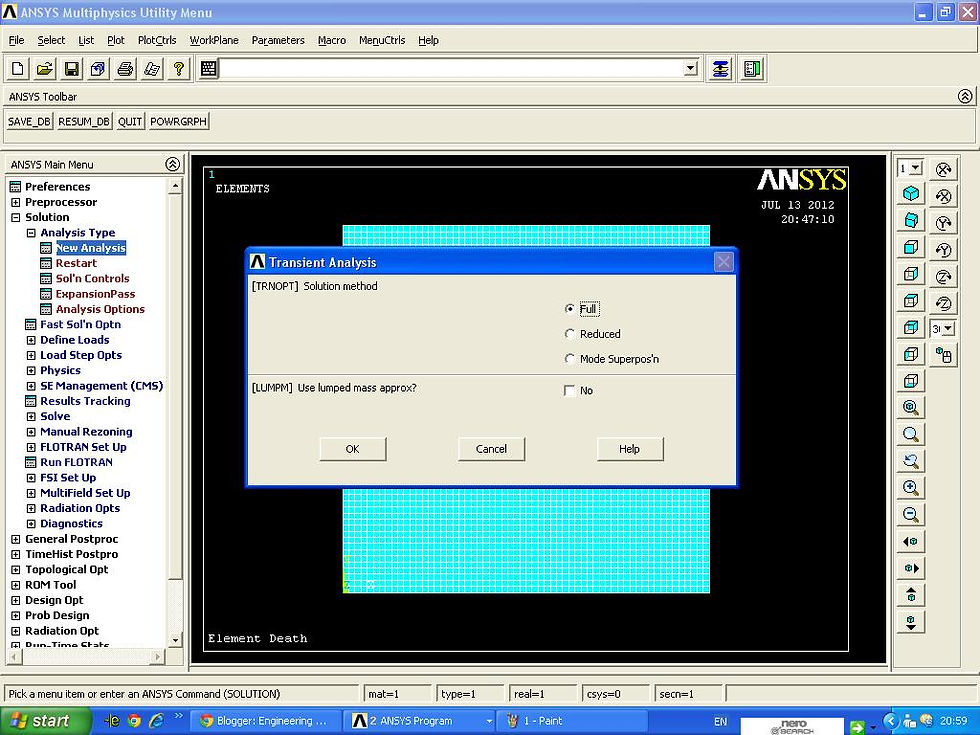The image size is (980, 735).
Task: Pan the model up arrow icon
Action: 911,596
